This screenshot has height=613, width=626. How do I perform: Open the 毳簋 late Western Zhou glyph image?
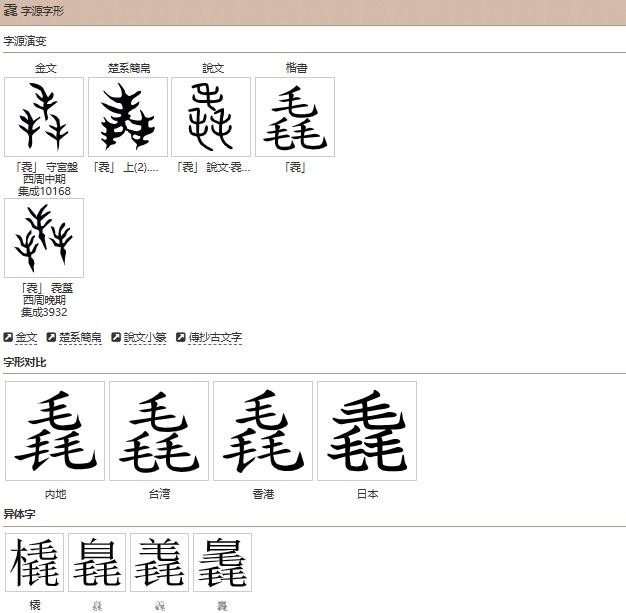tap(44, 238)
